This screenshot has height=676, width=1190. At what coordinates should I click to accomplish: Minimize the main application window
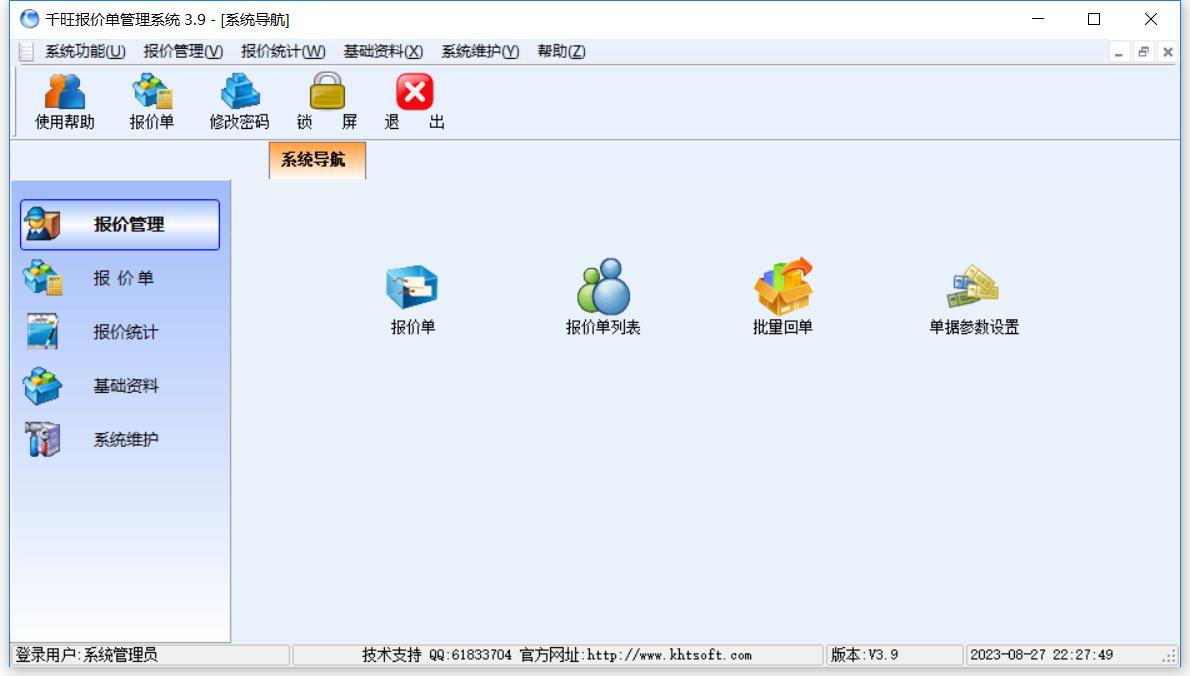tap(1038, 19)
